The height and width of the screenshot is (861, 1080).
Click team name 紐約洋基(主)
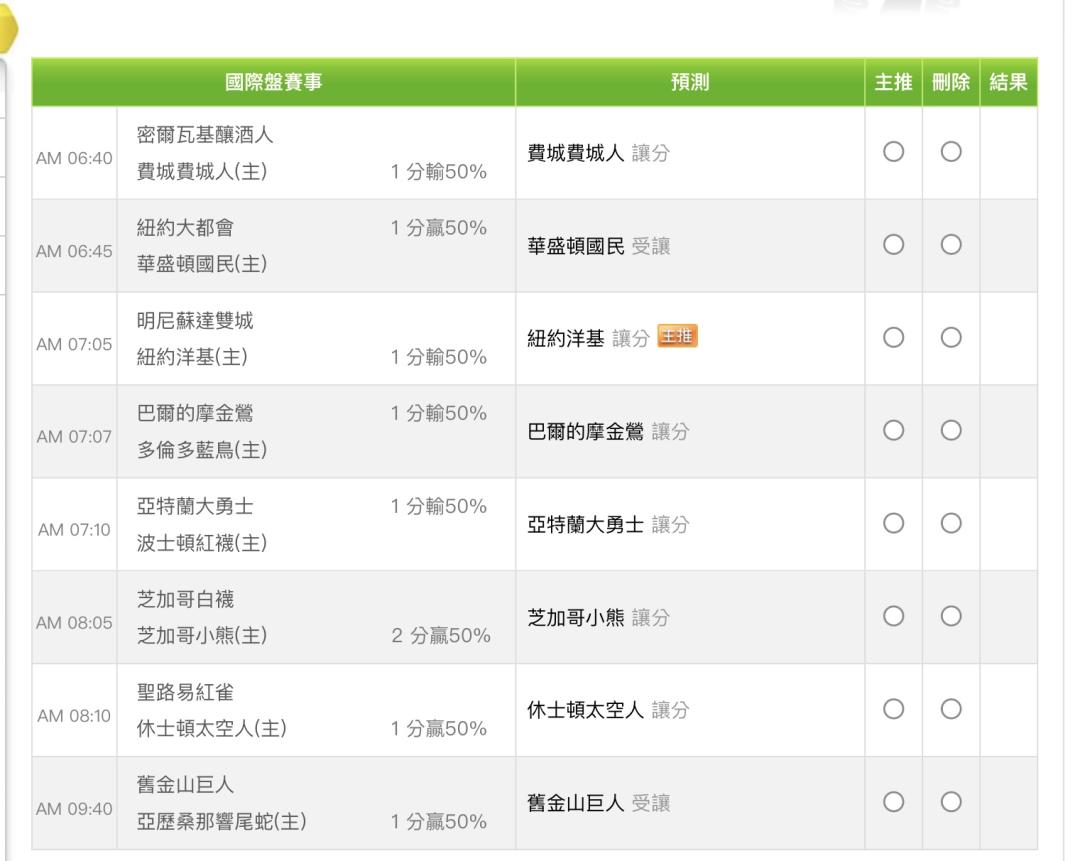pyautogui.click(x=192, y=357)
